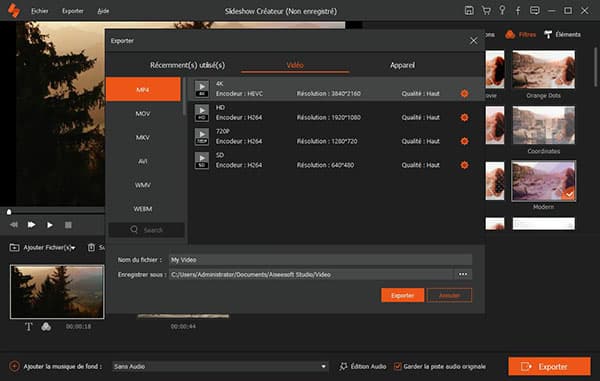The height and width of the screenshot is (381, 600).
Task: Open settings gear for SD preset
Action: pyautogui.click(x=464, y=165)
